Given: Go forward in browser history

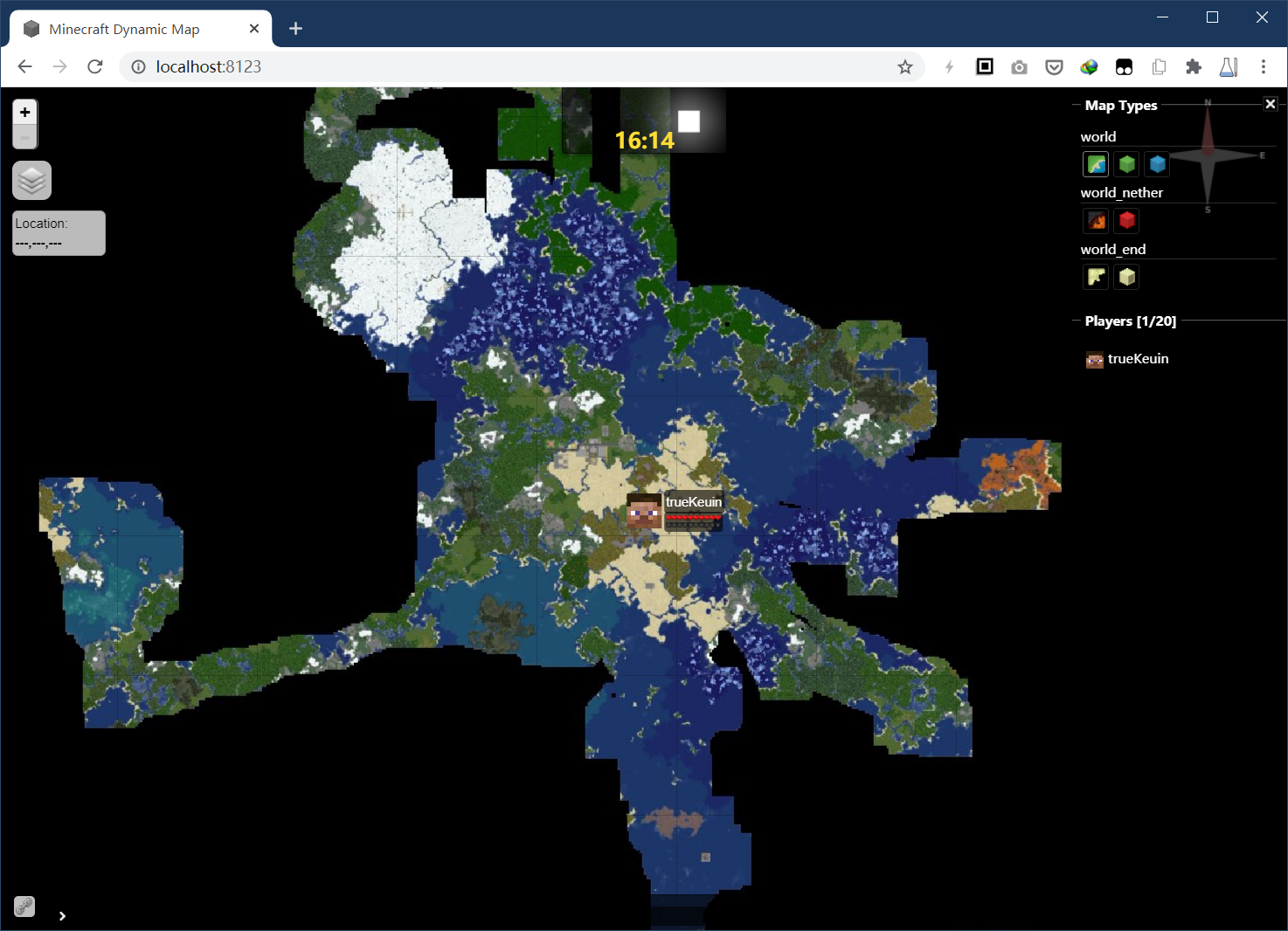Looking at the screenshot, I should (59, 66).
